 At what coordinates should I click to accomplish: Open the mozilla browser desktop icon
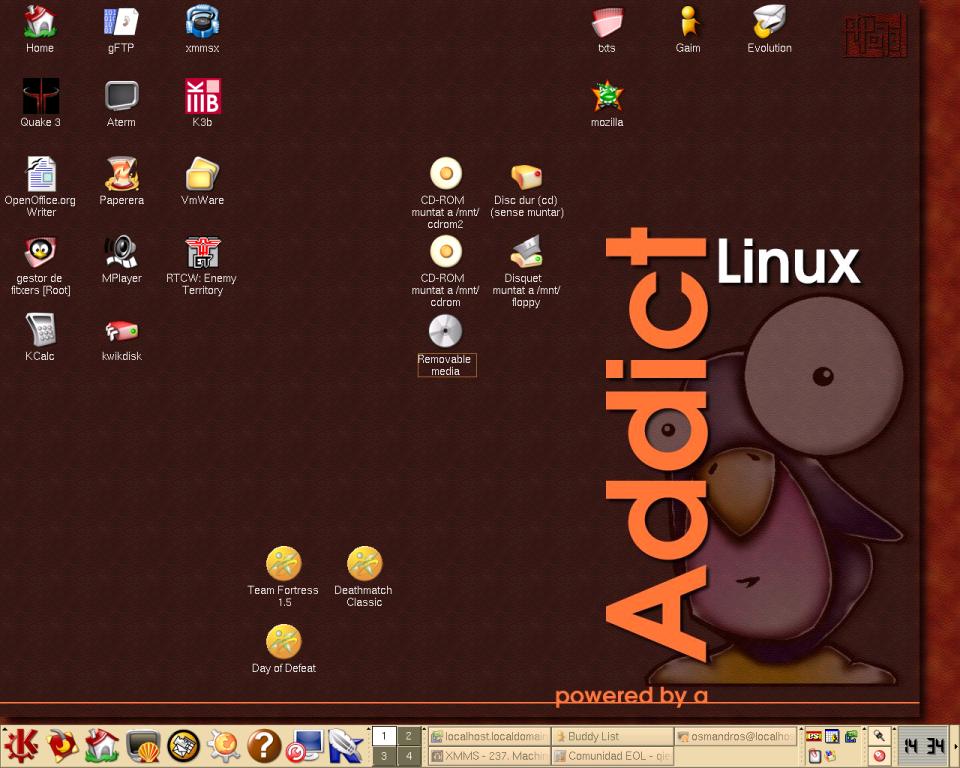[x=607, y=97]
